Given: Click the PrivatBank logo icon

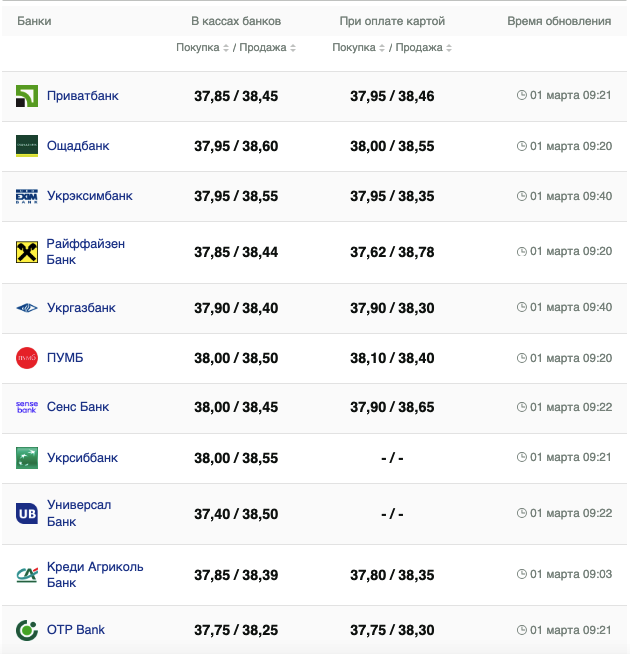Looking at the screenshot, I should tap(27, 96).
